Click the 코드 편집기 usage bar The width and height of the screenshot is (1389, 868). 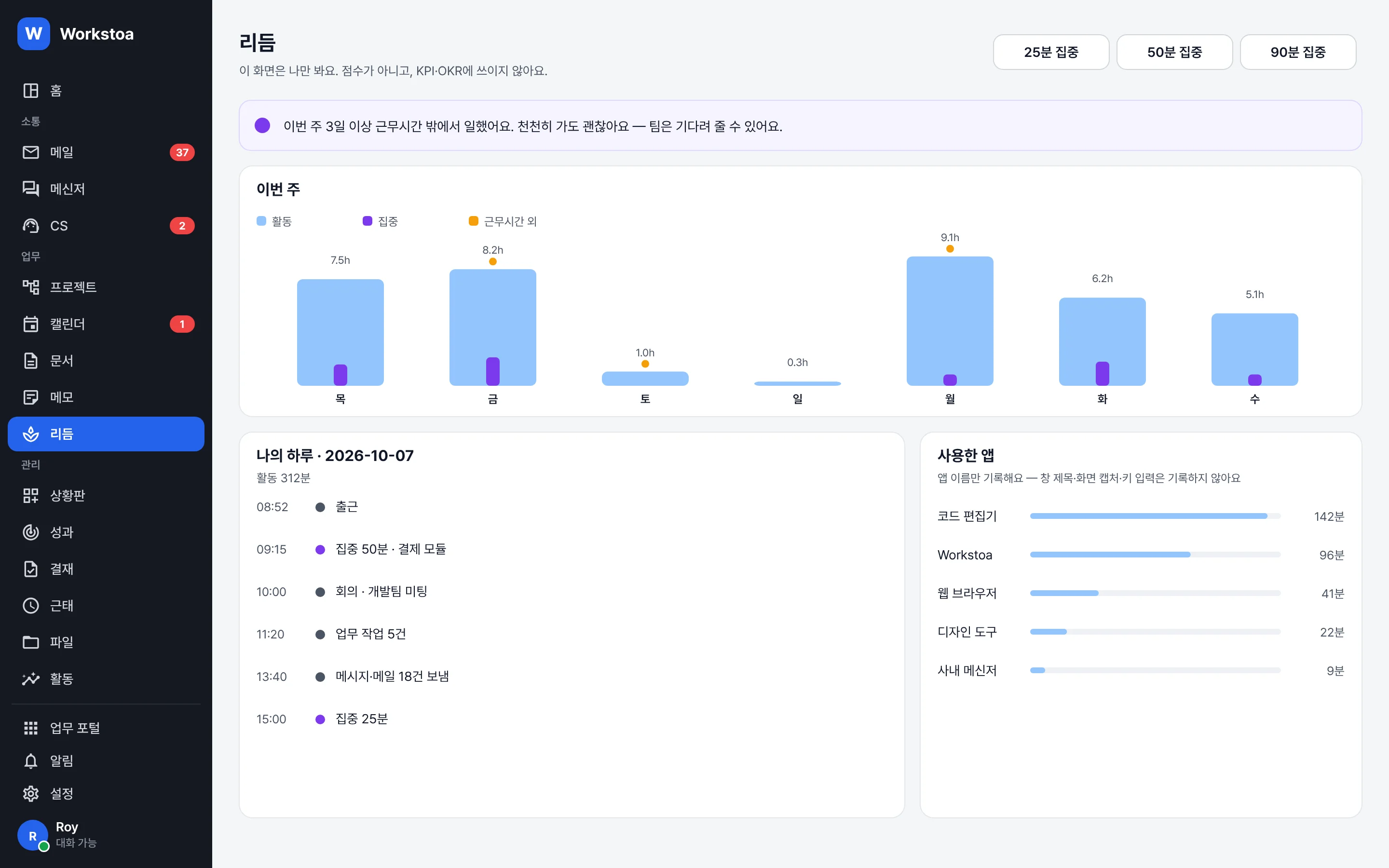point(1155,516)
